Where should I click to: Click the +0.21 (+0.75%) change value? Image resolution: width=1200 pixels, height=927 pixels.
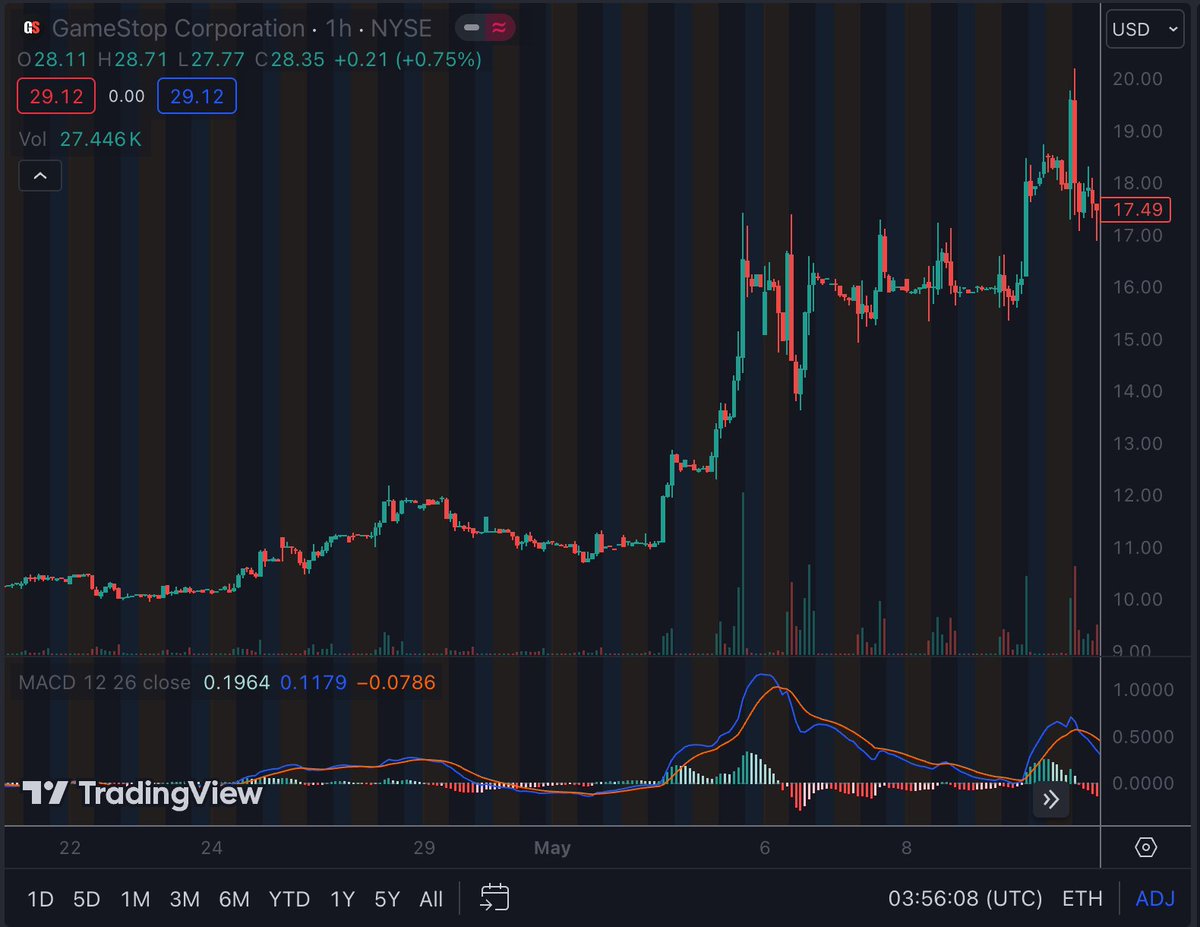coord(408,60)
